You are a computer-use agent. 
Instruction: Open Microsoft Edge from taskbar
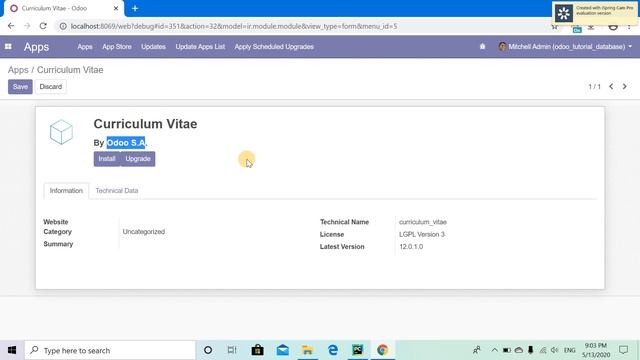point(333,350)
